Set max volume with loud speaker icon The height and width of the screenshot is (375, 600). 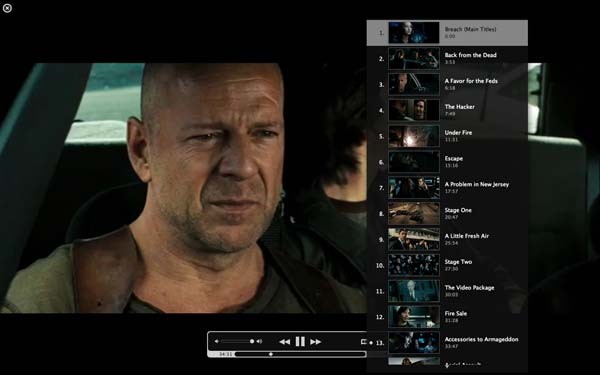[259, 341]
